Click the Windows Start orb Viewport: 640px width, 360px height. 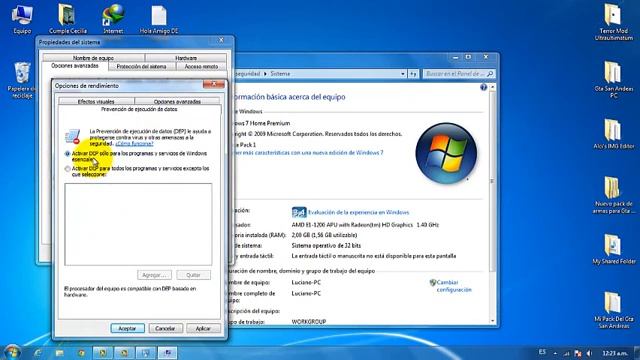click(12, 352)
